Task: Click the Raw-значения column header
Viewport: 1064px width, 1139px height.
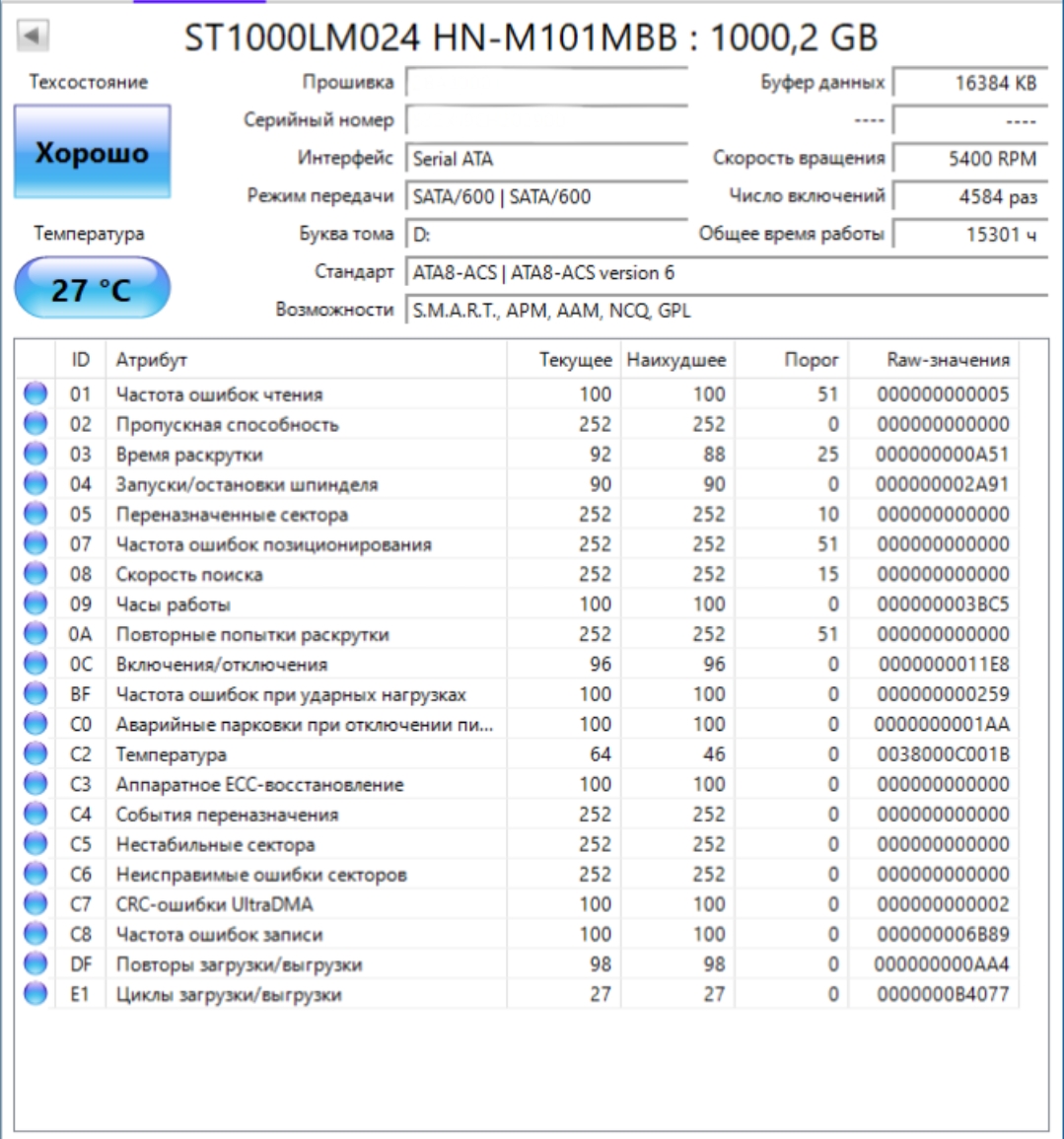Action: (x=934, y=360)
